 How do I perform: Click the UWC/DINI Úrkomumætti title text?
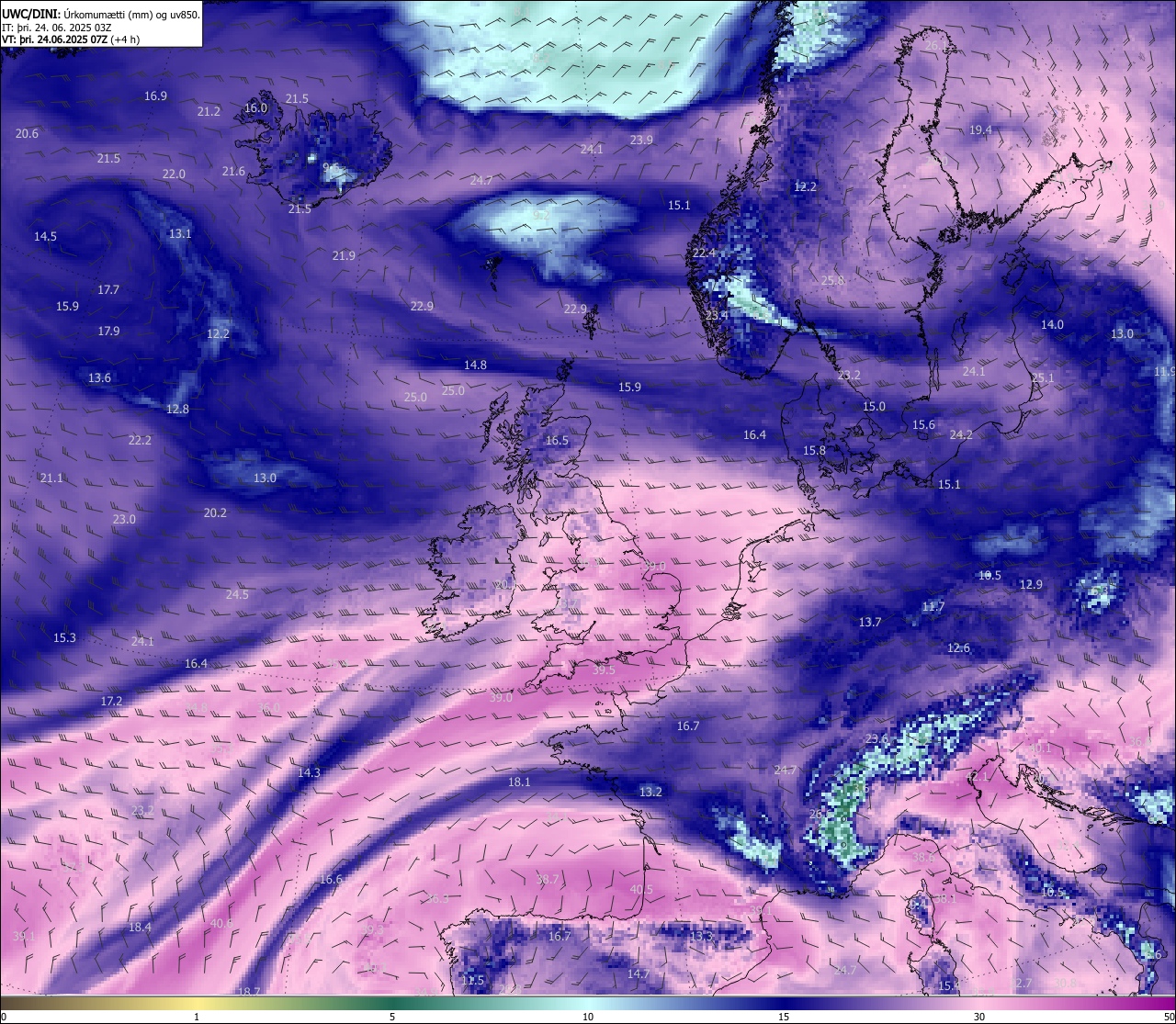[x=100, y=14]
